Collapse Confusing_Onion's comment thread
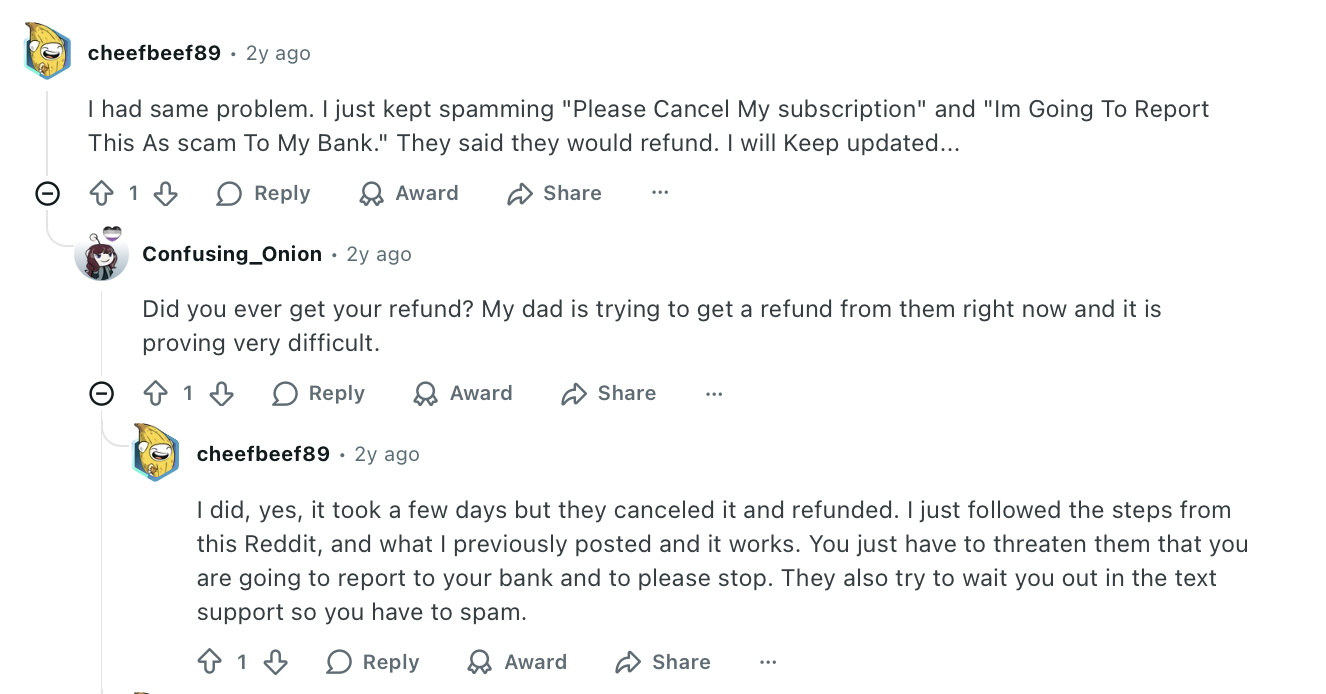1326x694 pixels. (x=101, y=393)
